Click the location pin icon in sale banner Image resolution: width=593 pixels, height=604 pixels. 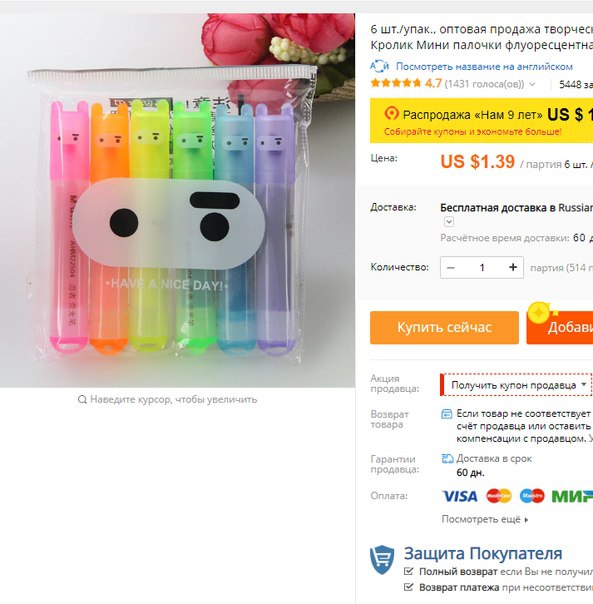(x=391, y=114)
